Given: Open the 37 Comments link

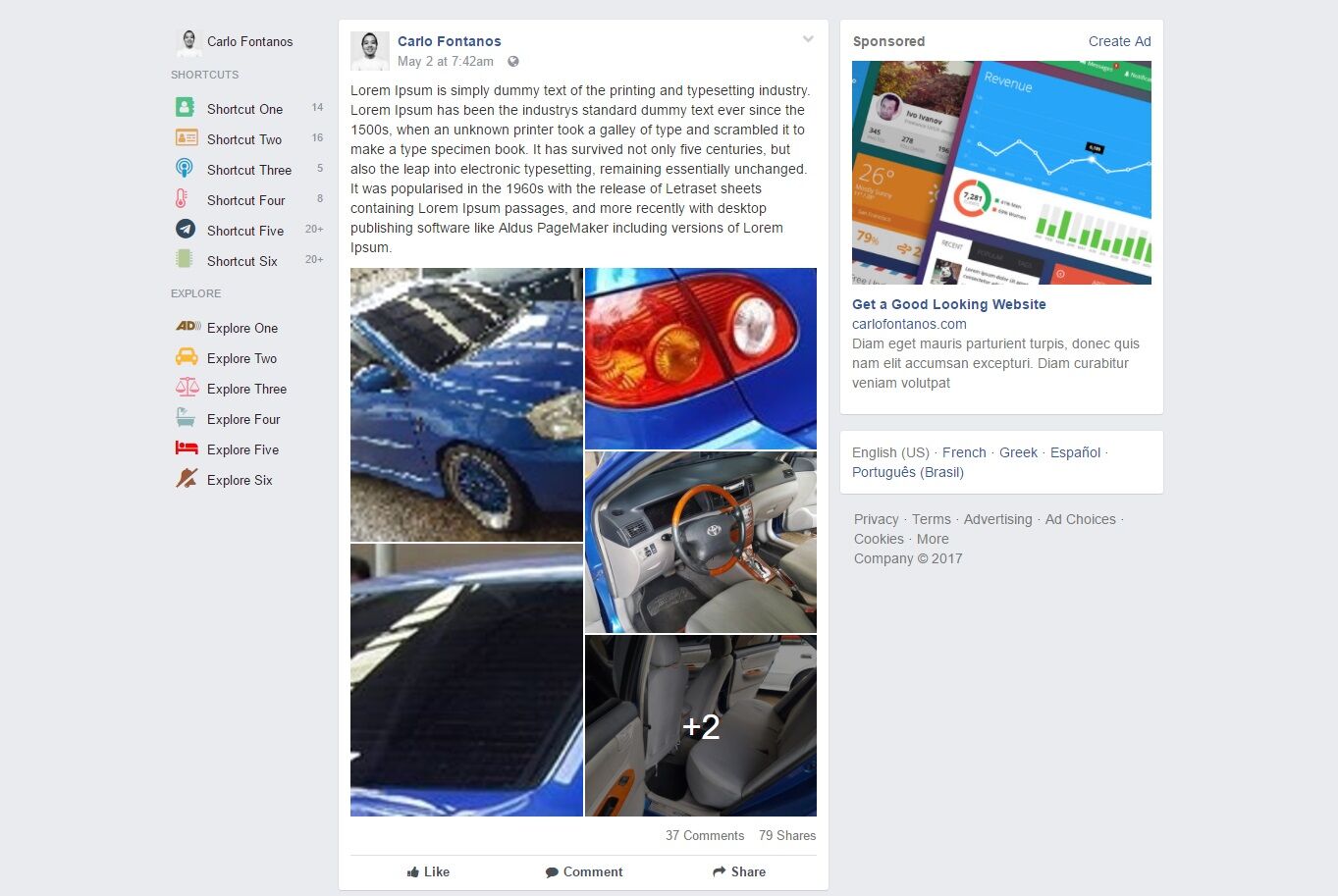Looking at the screenshot, I should [x=705, y=836].
